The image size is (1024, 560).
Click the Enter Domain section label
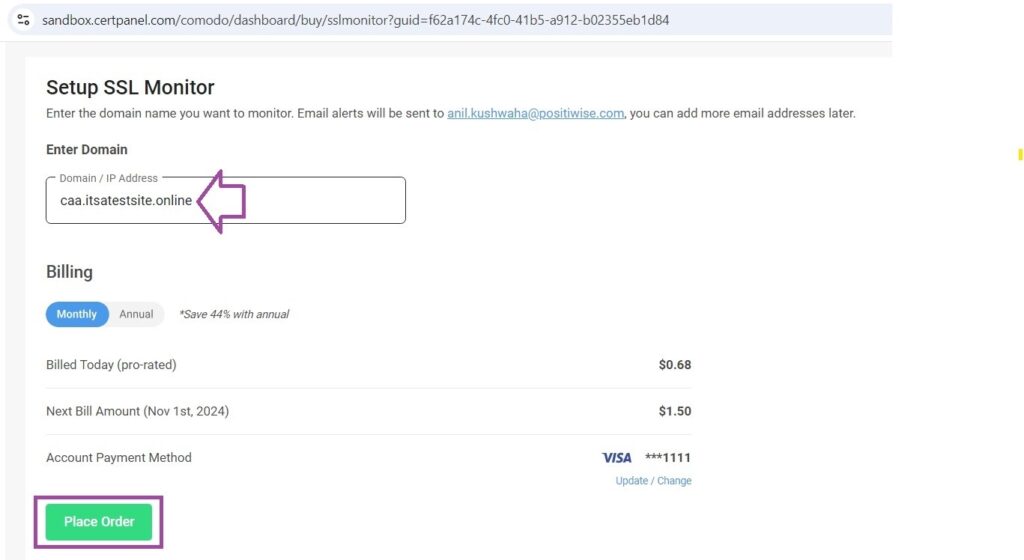point(87,149)
